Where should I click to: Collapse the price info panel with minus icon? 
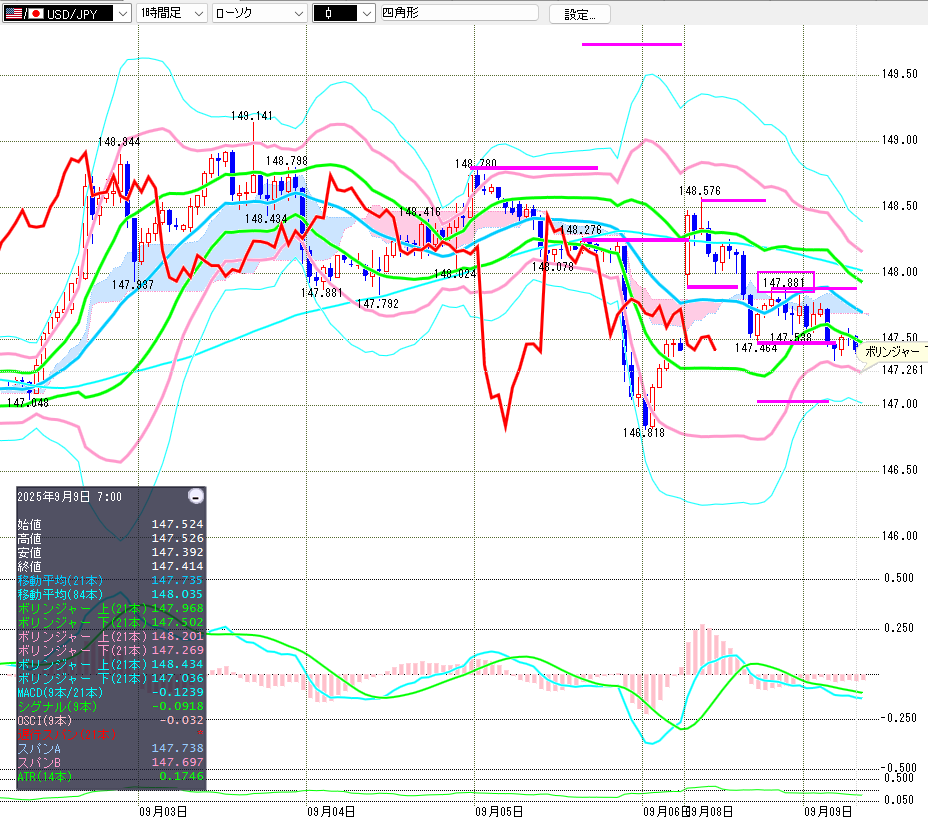tap(196, 496)
